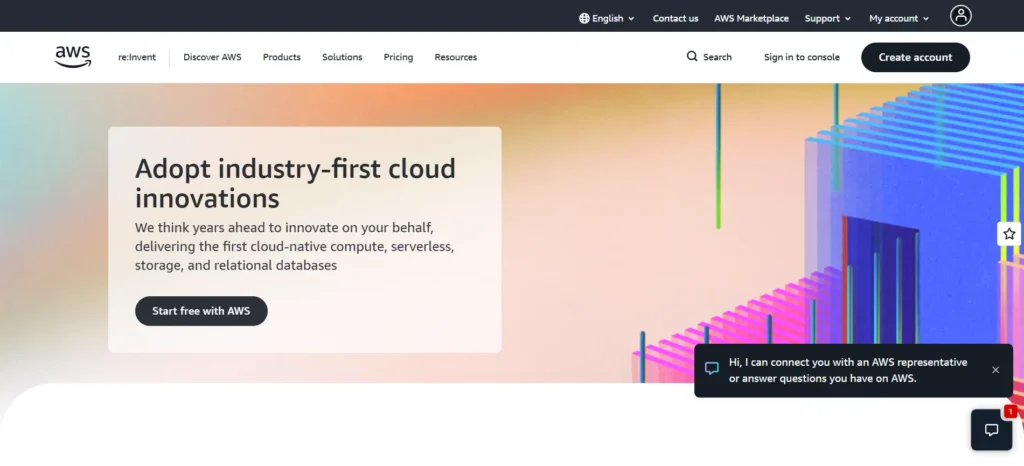Open the Pricing menu
The width and height of the screenshot is (1024, 466).
click(398, 57)
